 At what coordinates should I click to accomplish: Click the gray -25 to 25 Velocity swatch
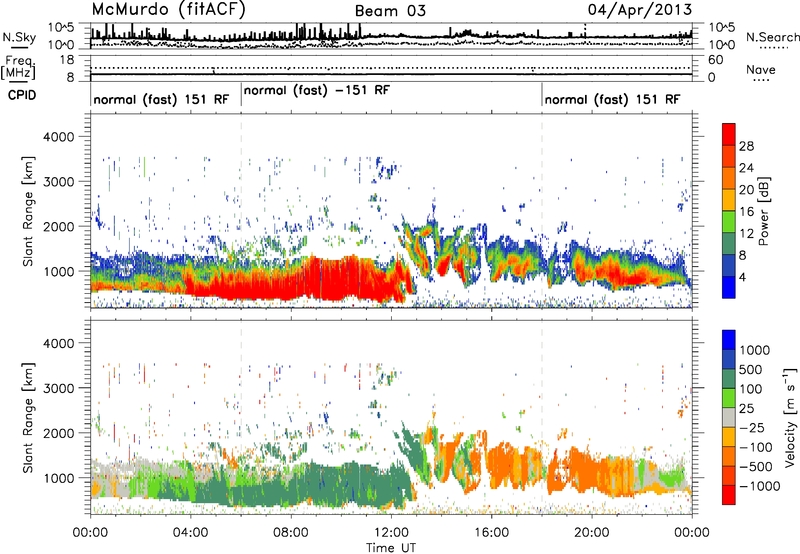click(x=729, y=417)
